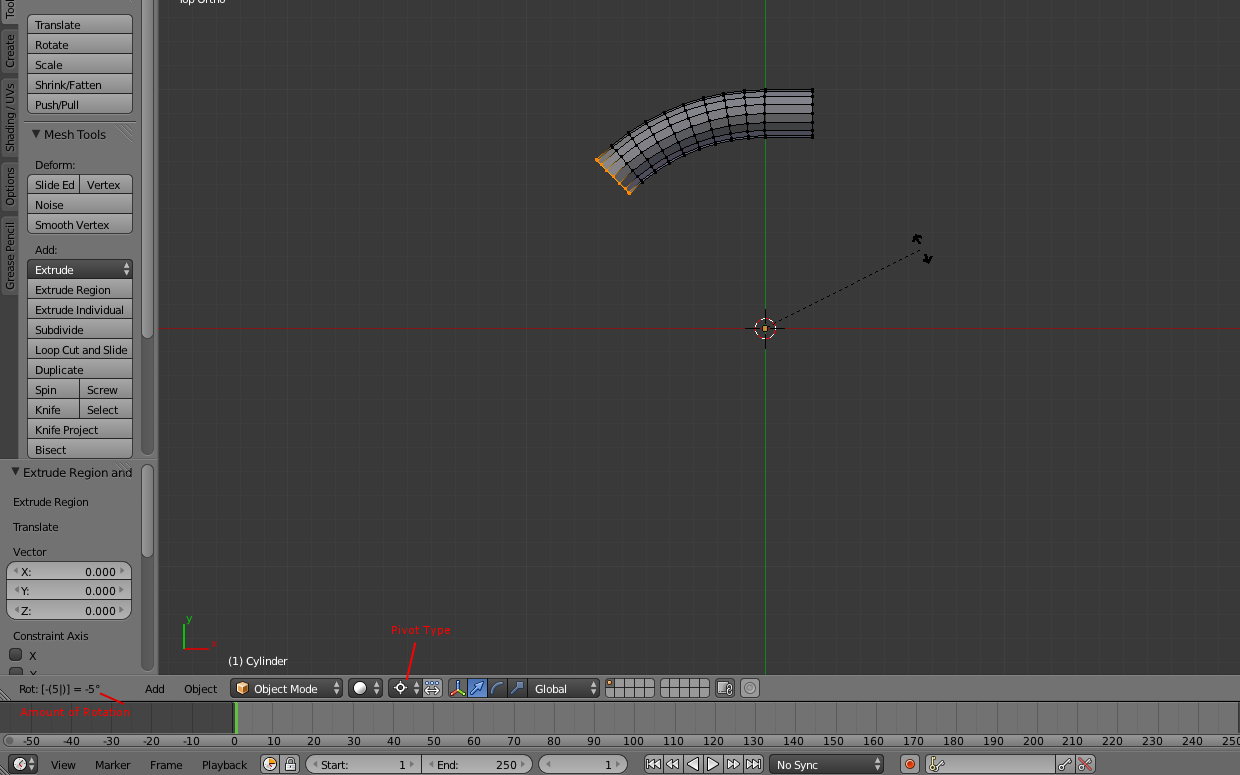Open the Extrude dropdown under Add

(80, 269)
